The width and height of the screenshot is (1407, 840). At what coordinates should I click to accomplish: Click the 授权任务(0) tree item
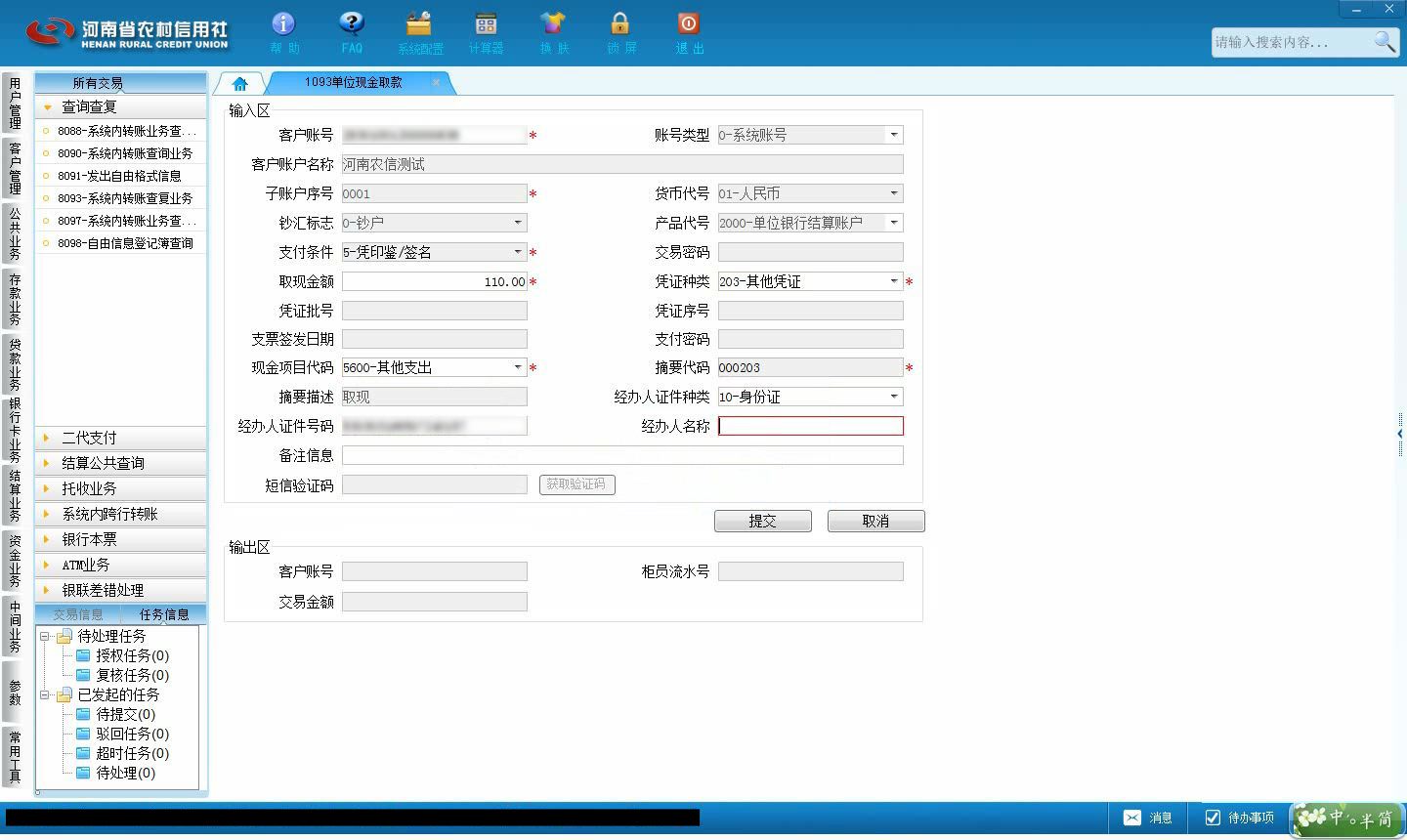tap(132, 655)
